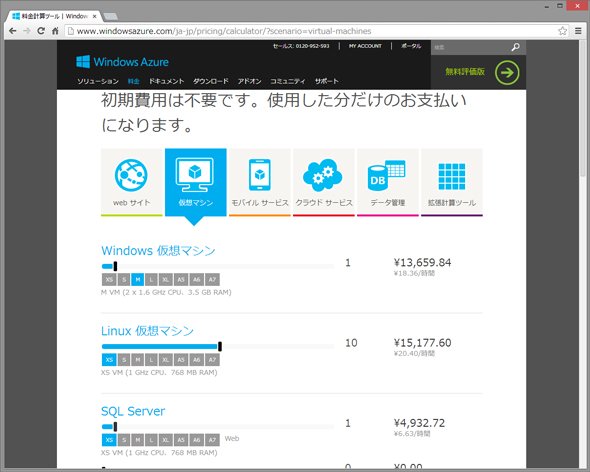Click the browser Forward arrow
Screen dimensions: 590x472
point(27,31)
